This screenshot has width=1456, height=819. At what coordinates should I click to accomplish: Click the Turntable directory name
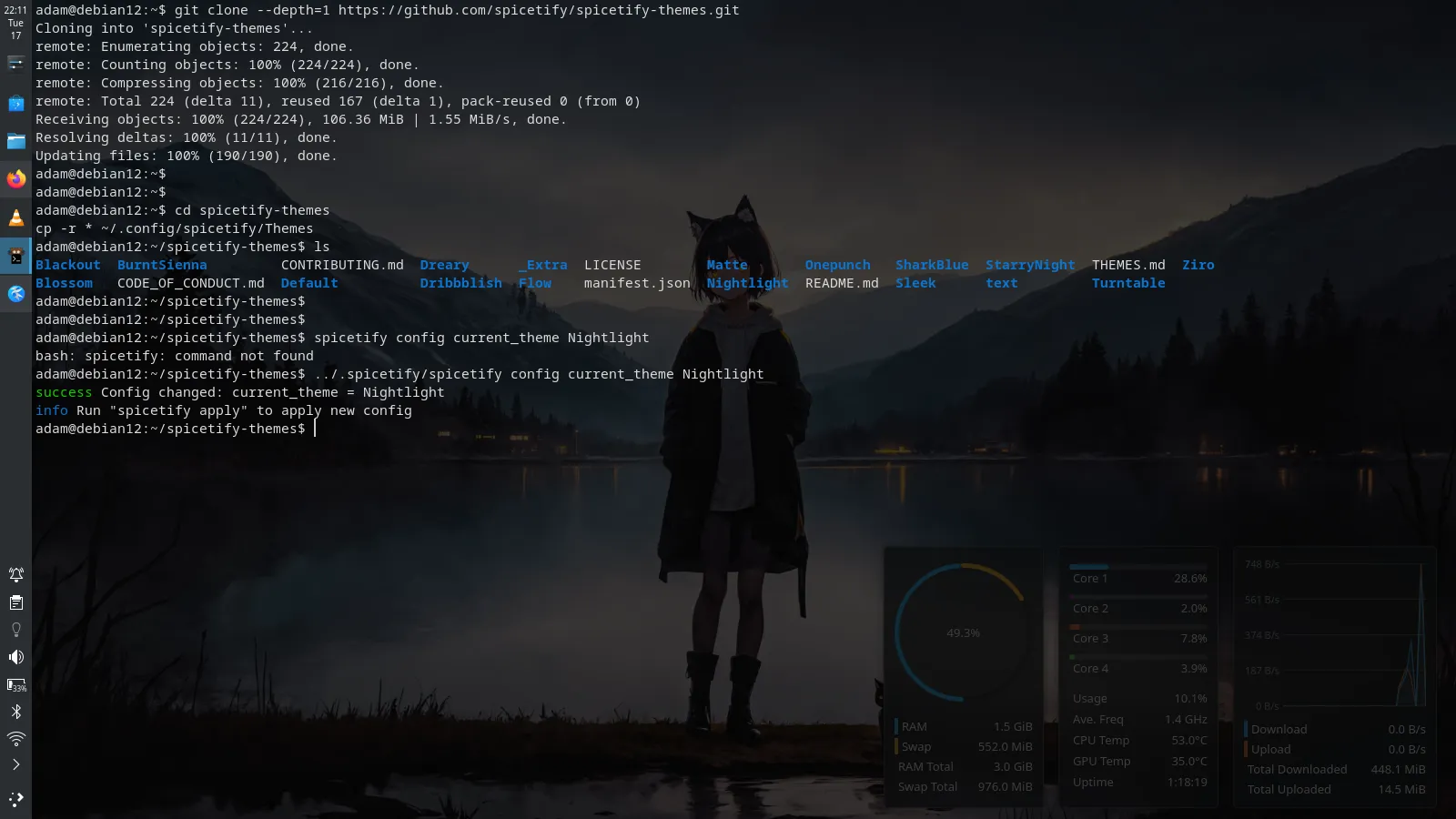coord(1128,283)
